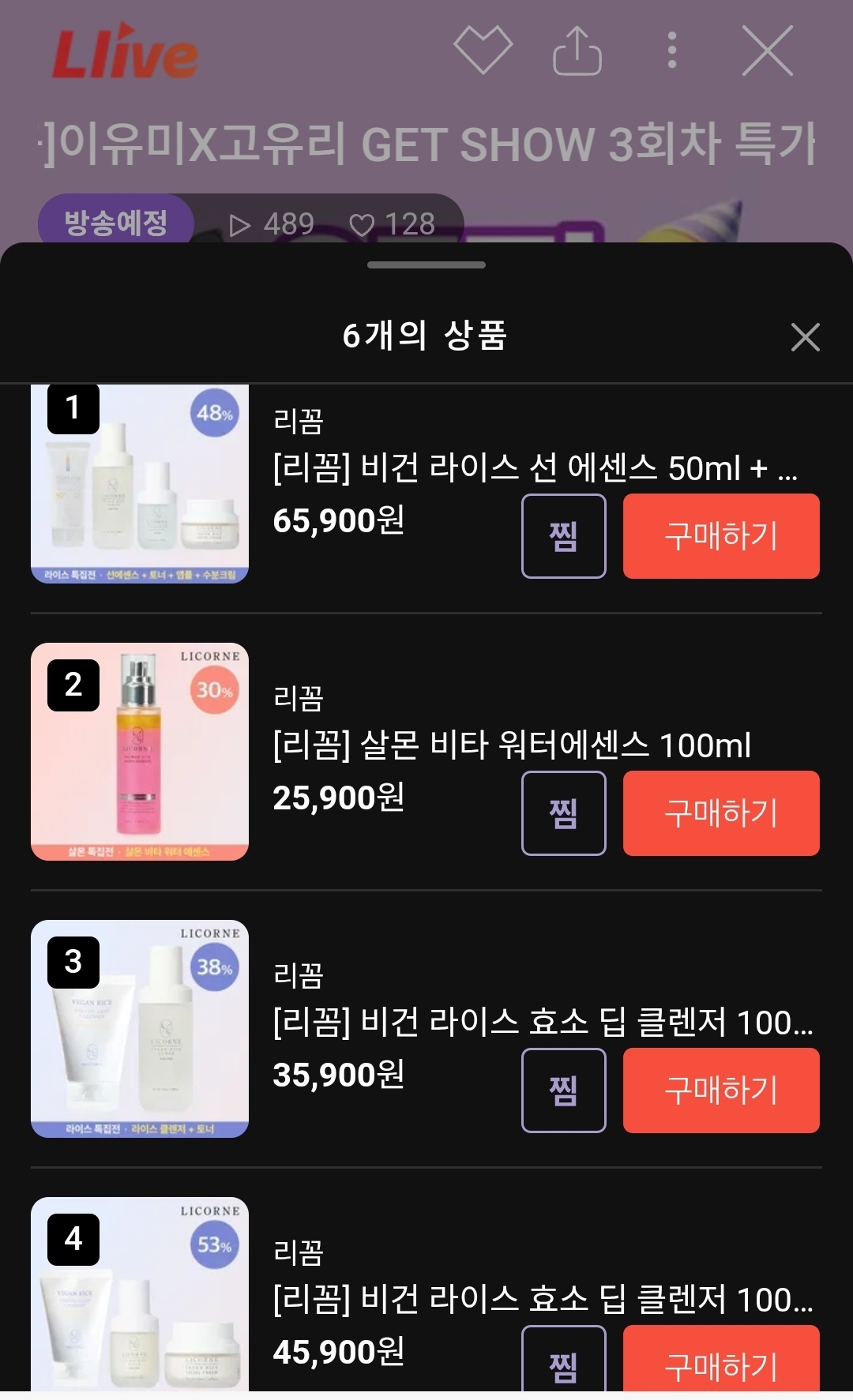Open product 4 thumbnail with 53% badge

point(140,1295)
